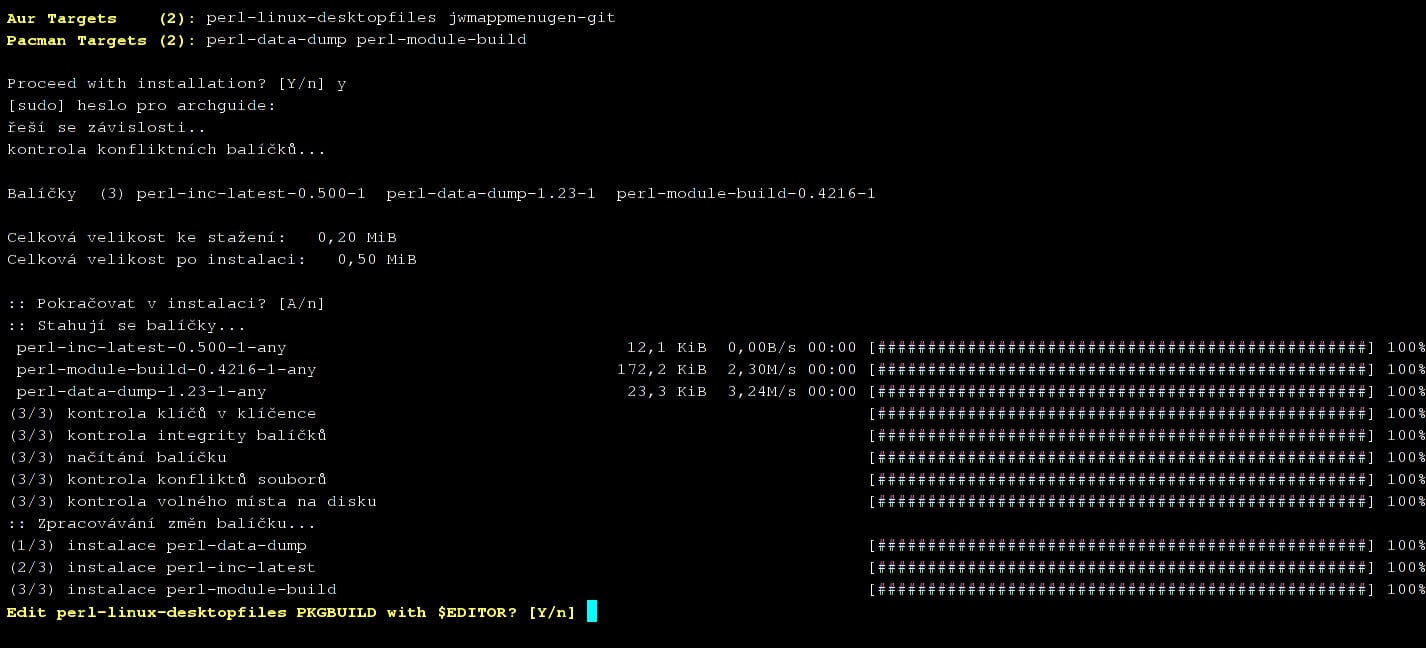Click the jwmappmenugen-git AUR target
This screenshot has height=648, width=1426.
pos(532,17)
